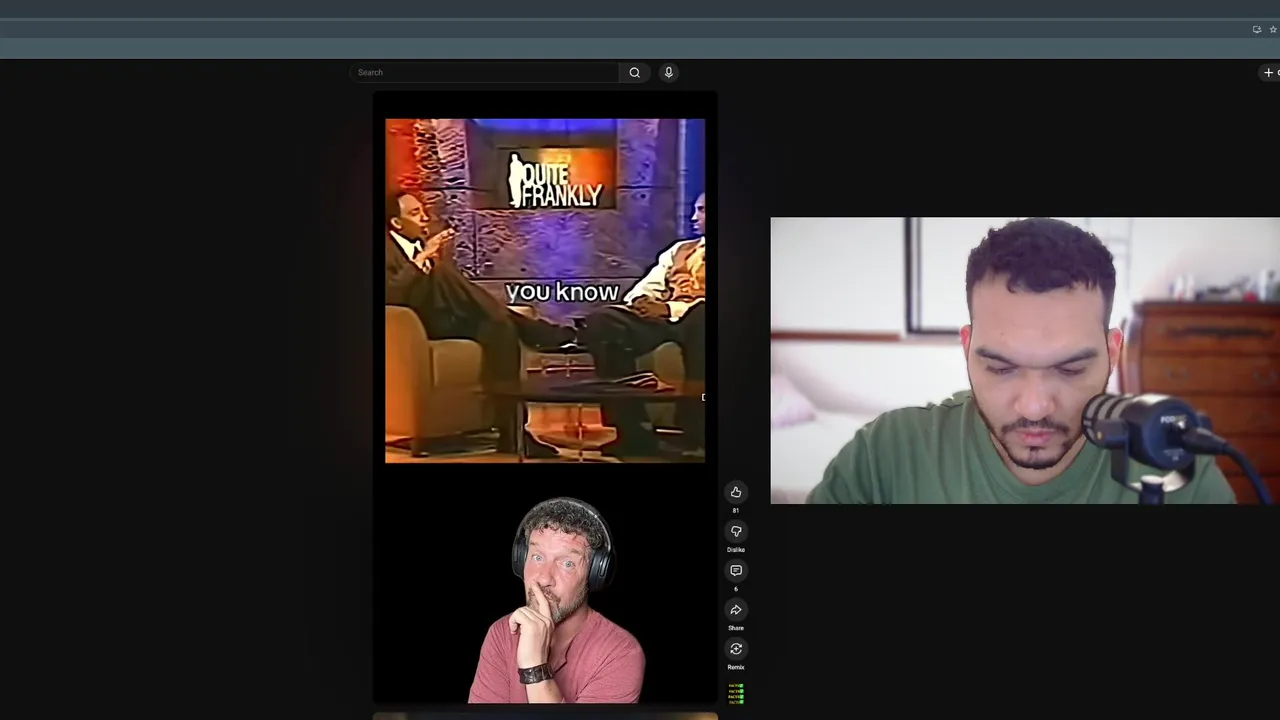
Task: Bookmark this page with the star icon
Action: pos(1273,29)
